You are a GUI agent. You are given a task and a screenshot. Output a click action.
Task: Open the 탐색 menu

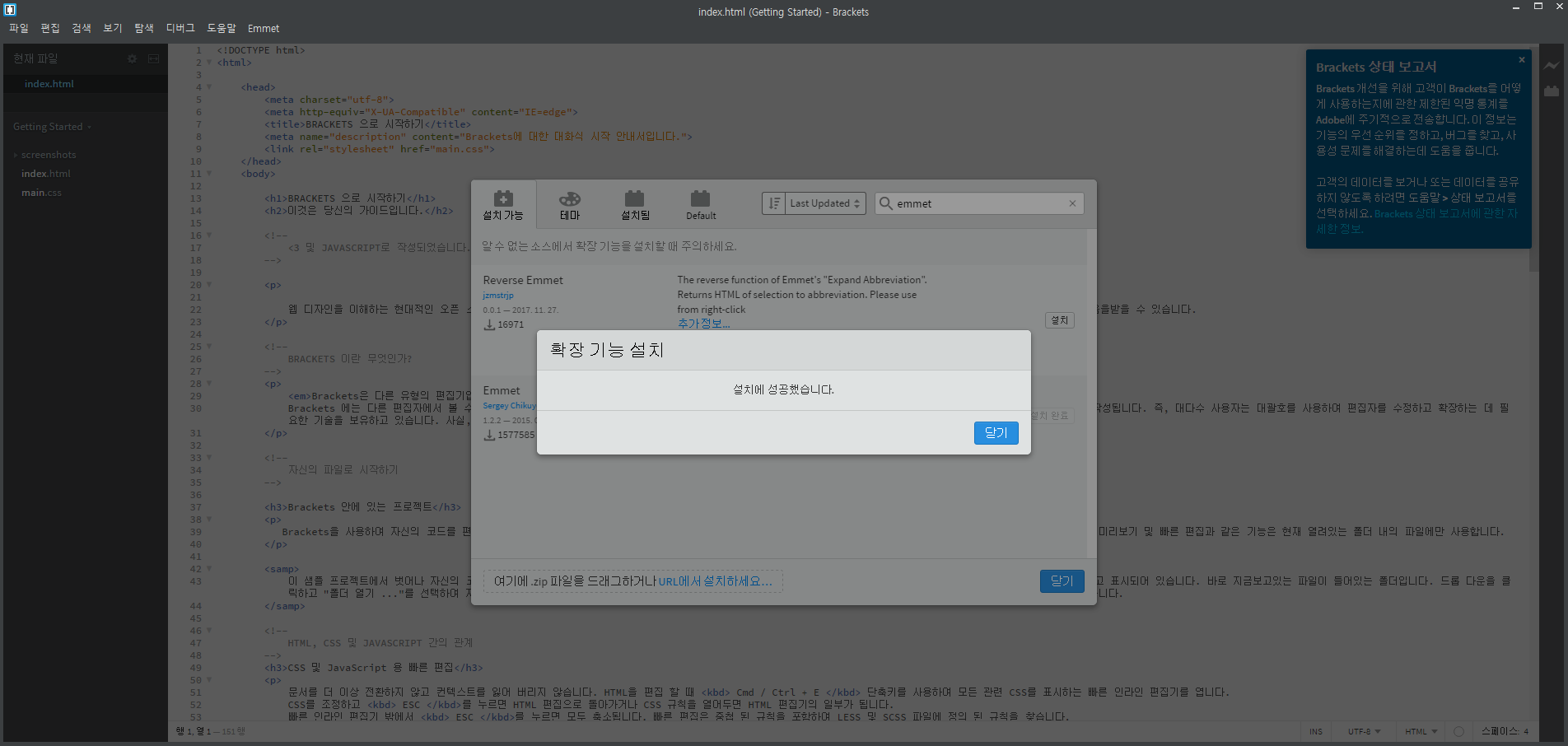(144, 28)
